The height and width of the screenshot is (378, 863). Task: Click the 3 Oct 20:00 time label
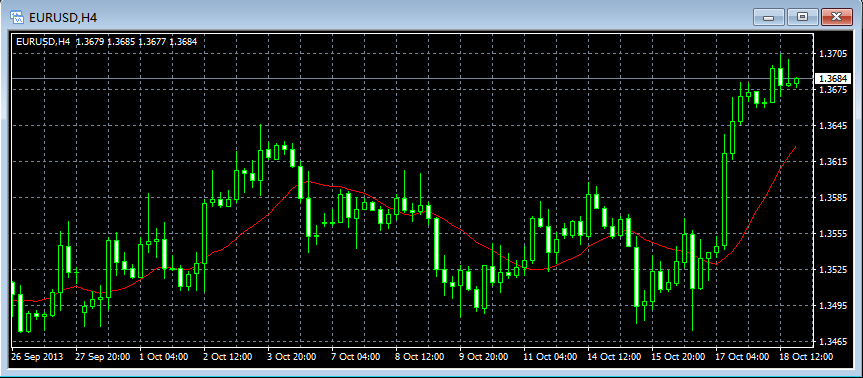coord(293,357)
